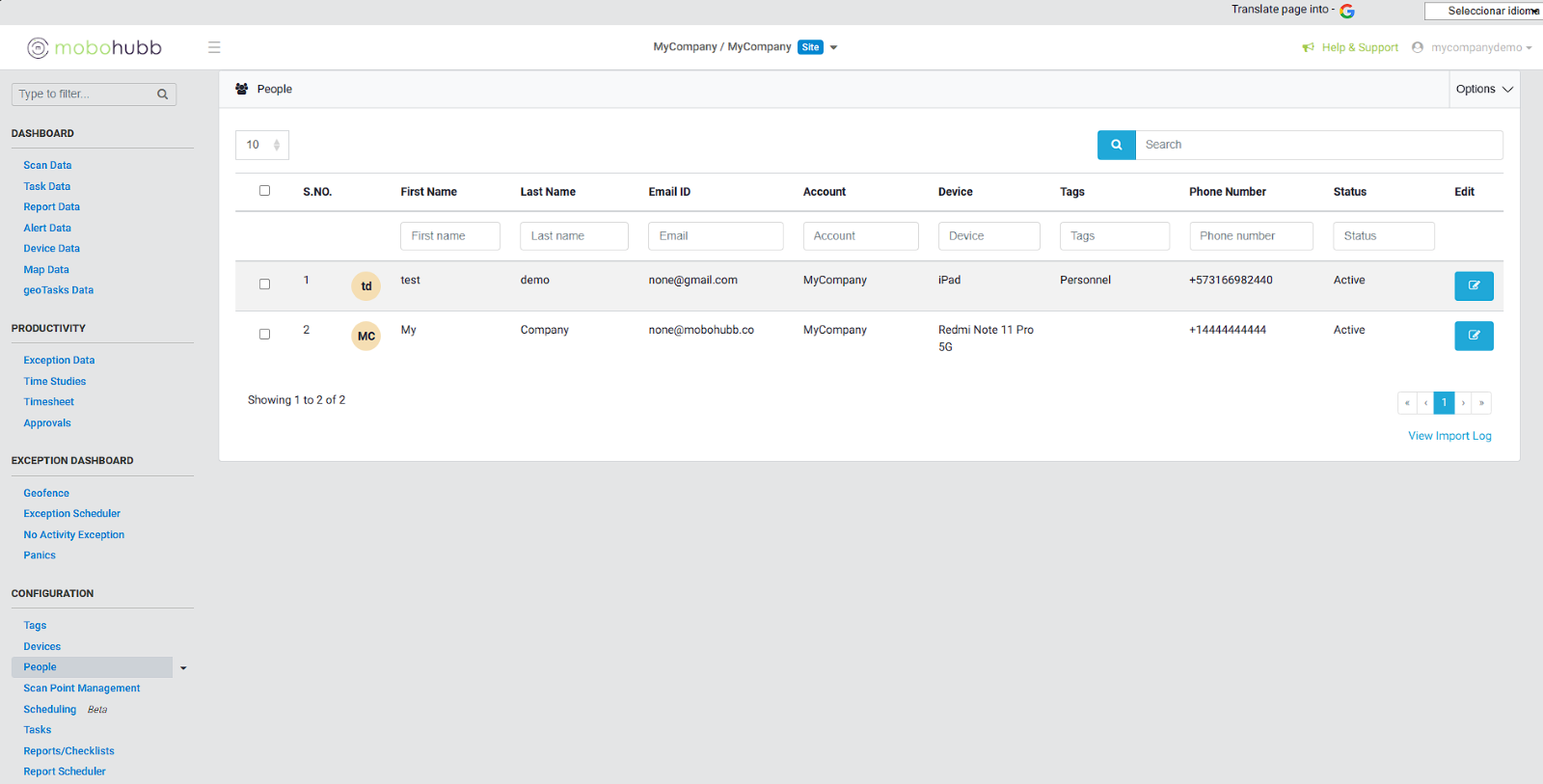Click the First name filter field

click(449, 236)
